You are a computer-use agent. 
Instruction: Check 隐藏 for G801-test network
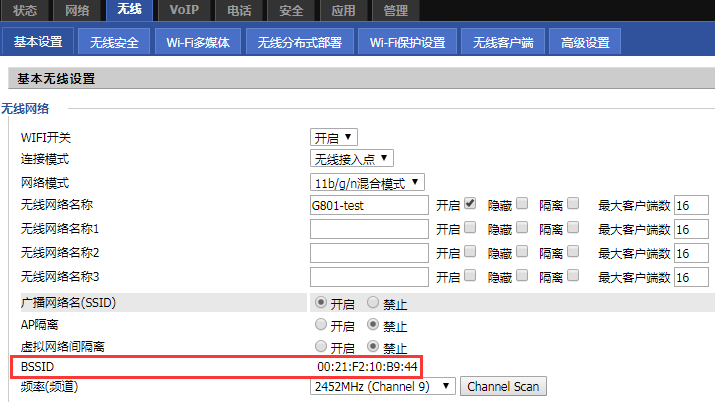[521, 204]
